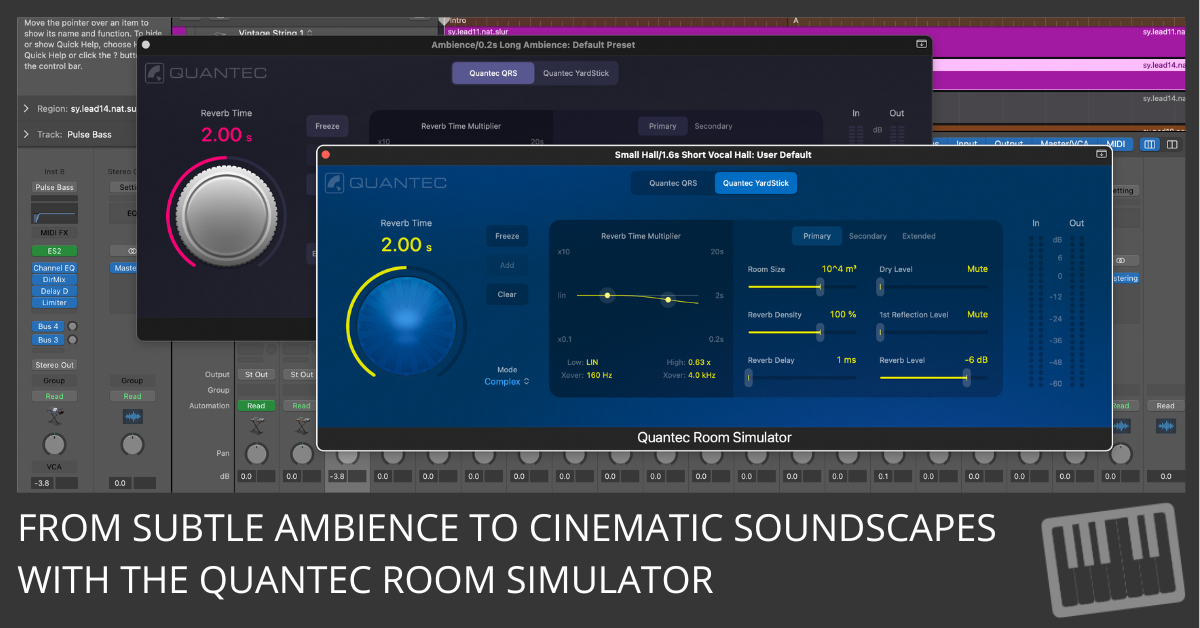Click the Clear button
Viewport: 1200px width, 628px height.
[507, 294]
